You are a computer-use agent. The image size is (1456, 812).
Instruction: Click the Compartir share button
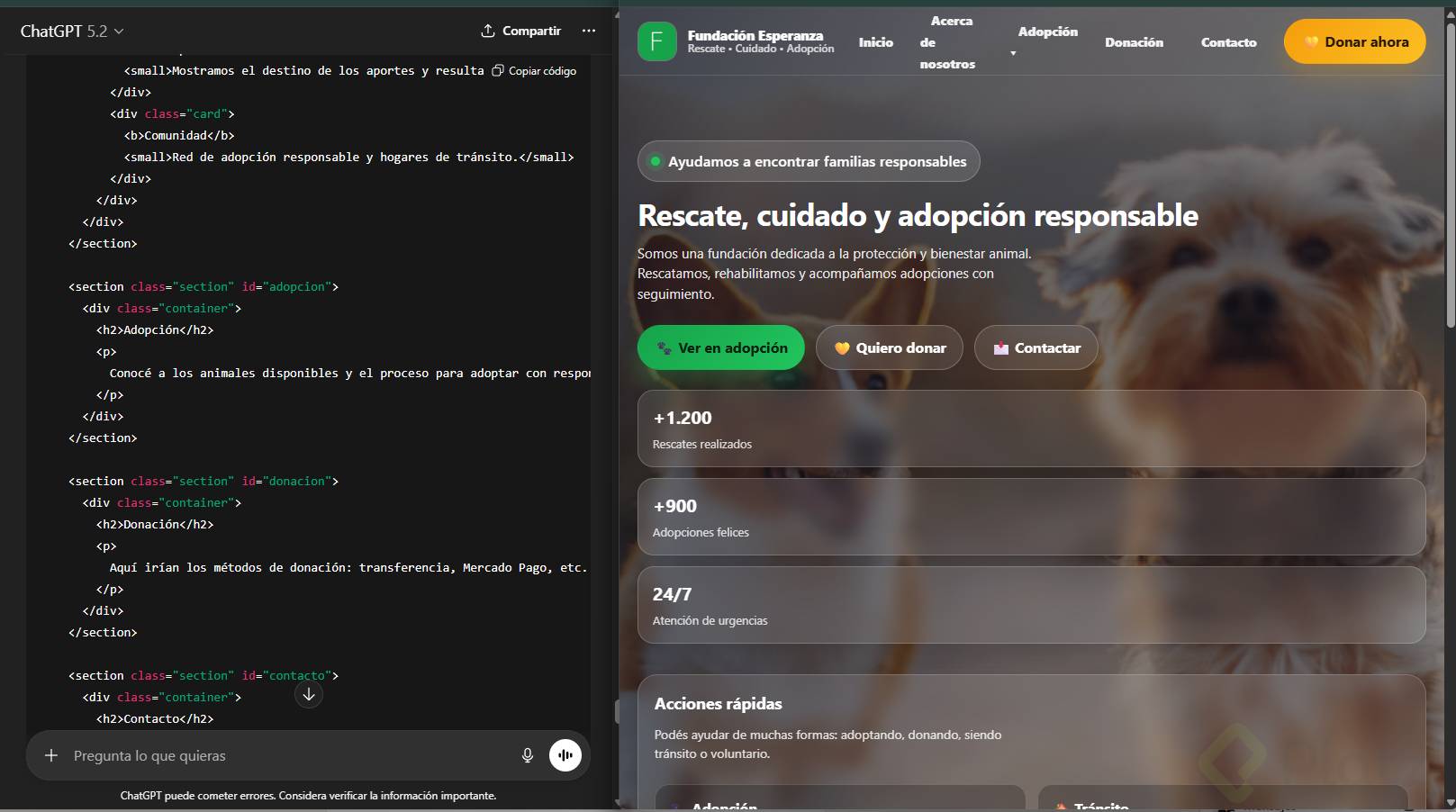pos(520,31)
